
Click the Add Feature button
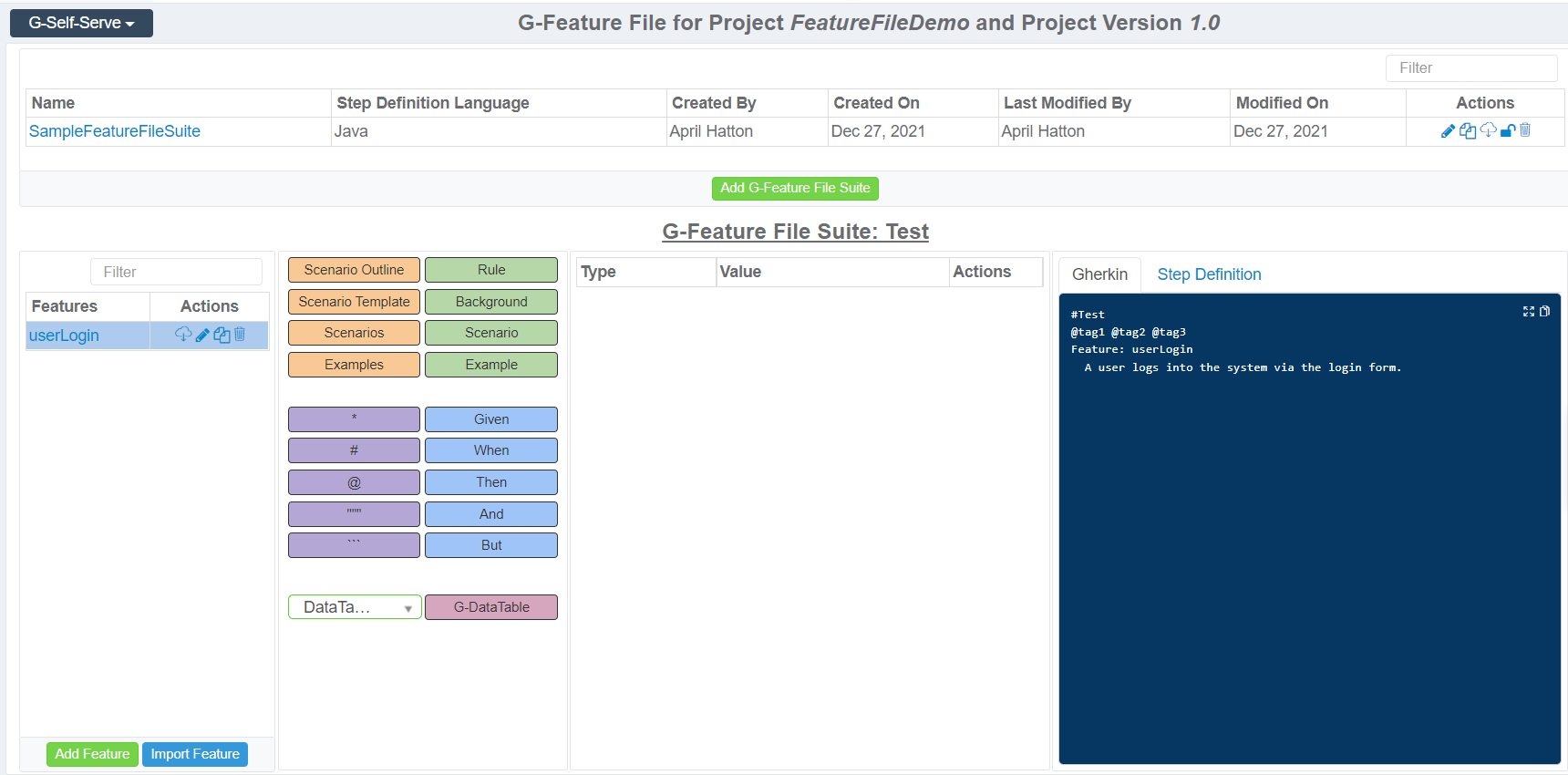[92, 754]
